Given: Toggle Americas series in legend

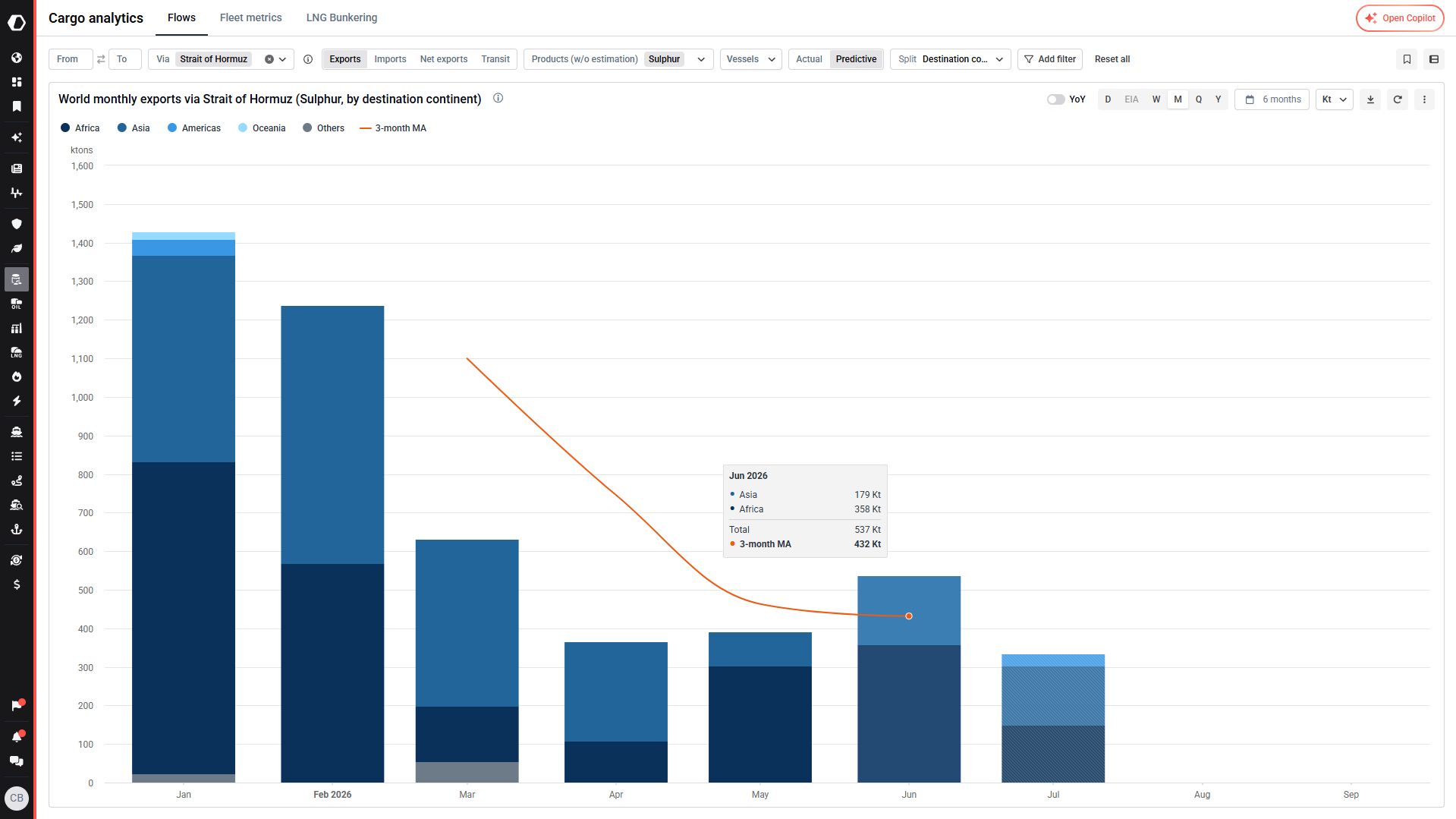Looking at the screenshot, I should click(x=194, y=128).
